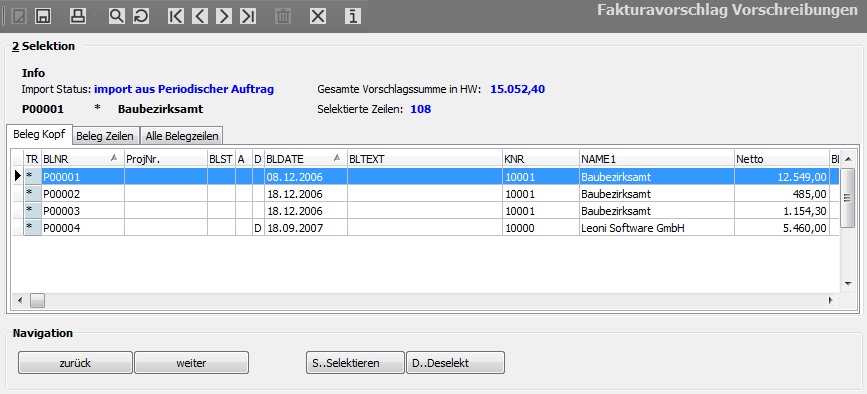Click total value 15.052,40
Screen dimensions: 867x394
coord(518,89)
